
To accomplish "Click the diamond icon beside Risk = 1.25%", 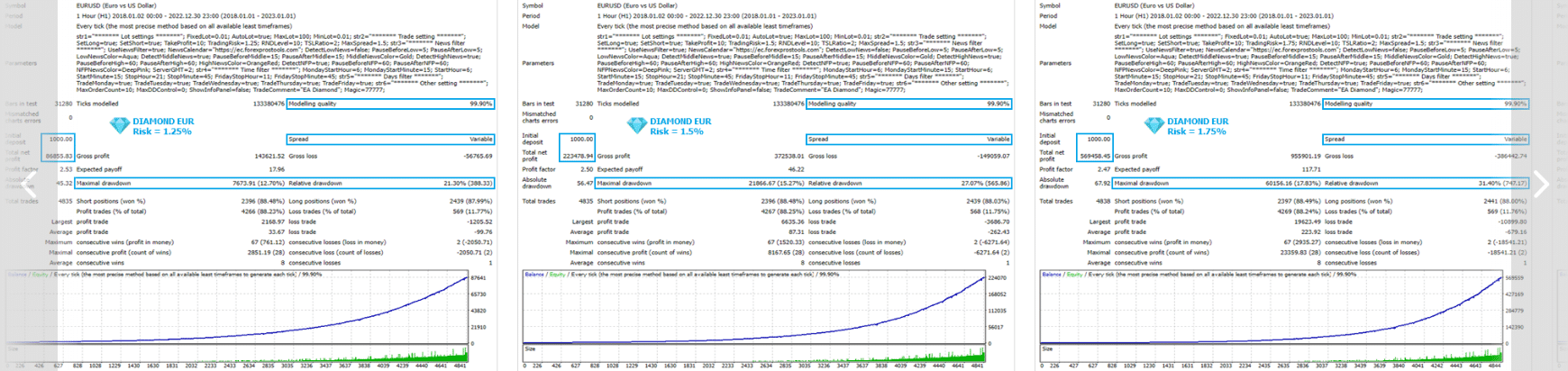I will 119,126.
